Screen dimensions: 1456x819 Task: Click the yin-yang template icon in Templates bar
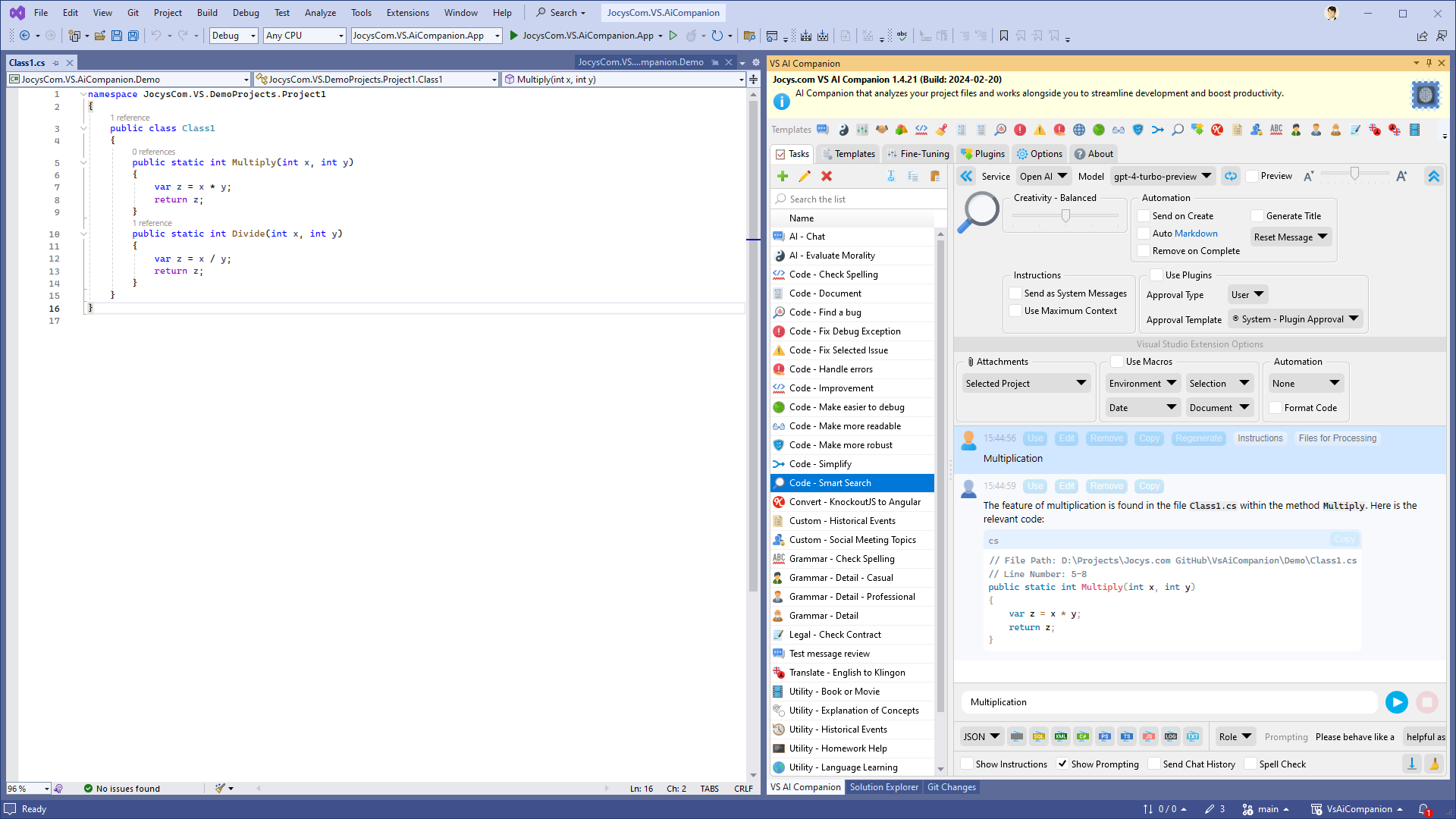843,130
